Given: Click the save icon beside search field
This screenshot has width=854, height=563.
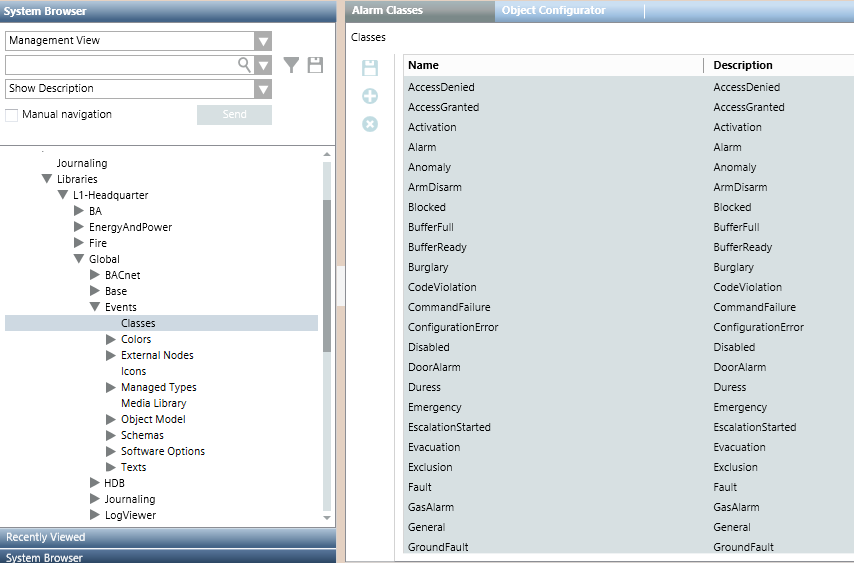Looking at the screenshot, I should [x=315, y=65].
